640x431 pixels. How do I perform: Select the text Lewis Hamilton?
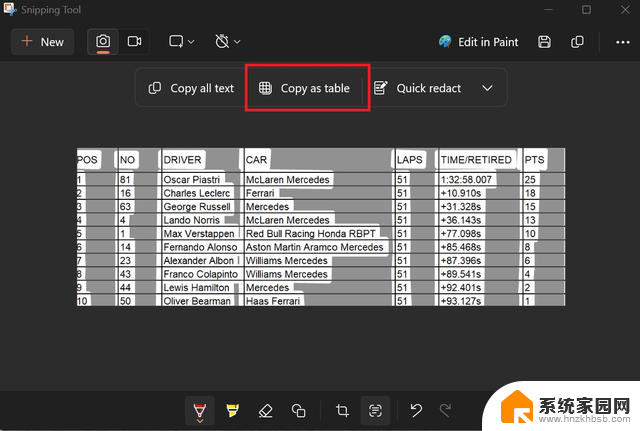click(196, 287)
